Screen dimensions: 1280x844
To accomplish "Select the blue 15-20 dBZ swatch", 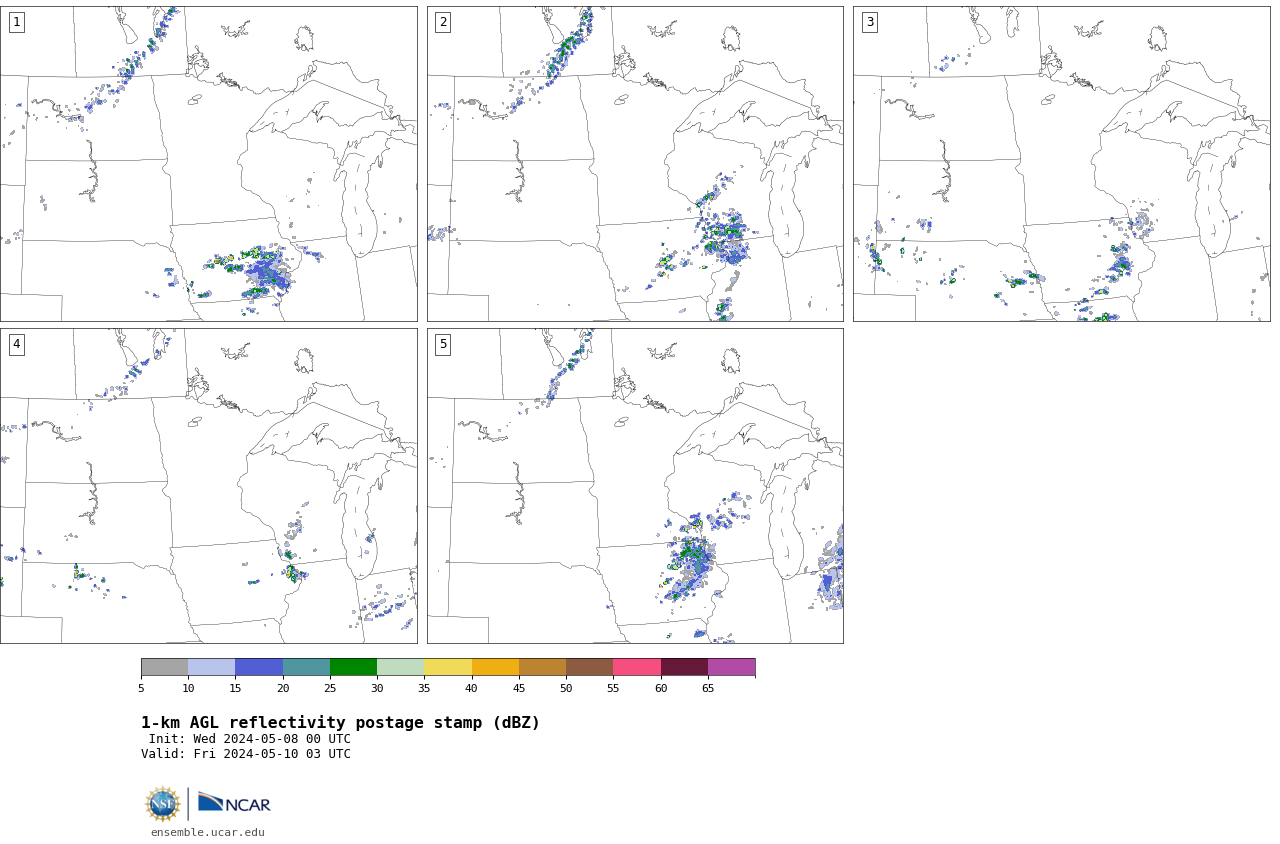I will pyautogui.click(x=259, y=667).
